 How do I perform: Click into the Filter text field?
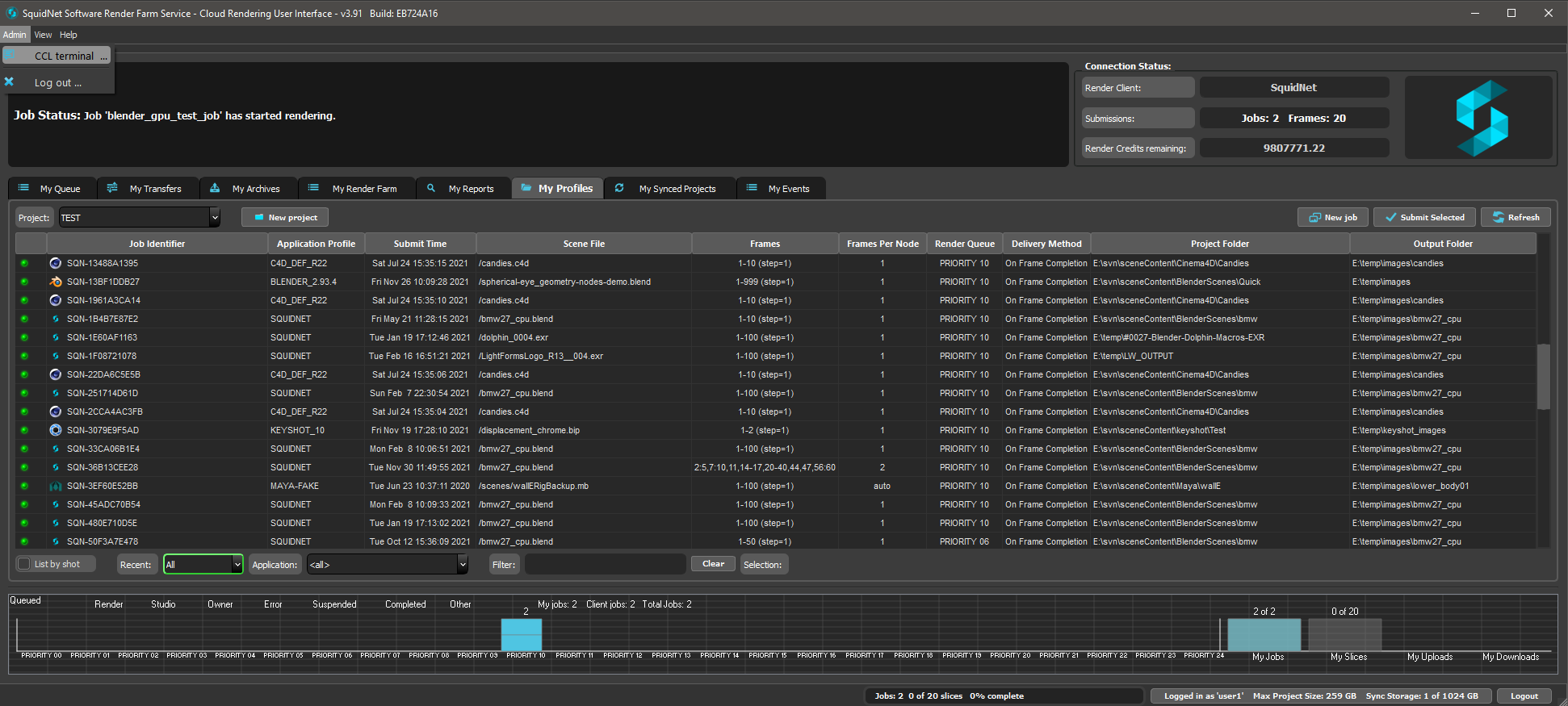(x=605, y=564)
